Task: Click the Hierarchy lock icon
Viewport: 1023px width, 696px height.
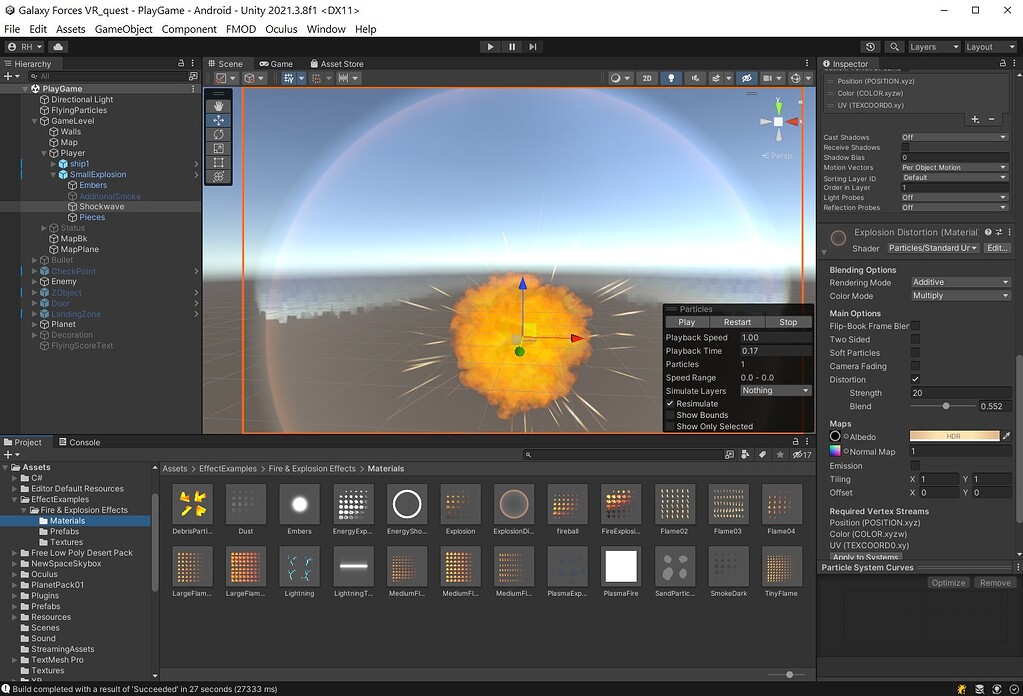Action: point(181,63)
